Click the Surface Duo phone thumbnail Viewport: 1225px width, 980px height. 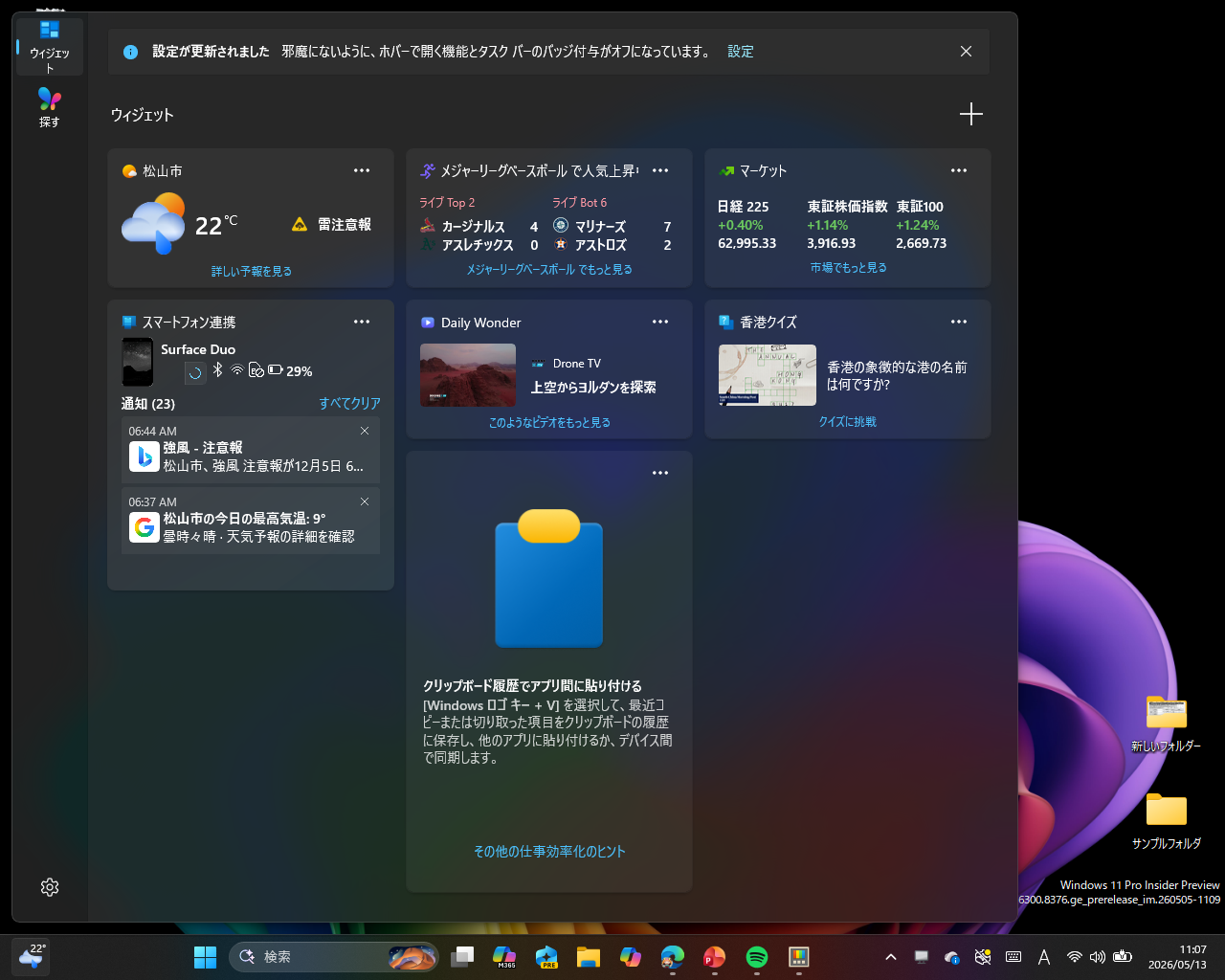[138, 362]
